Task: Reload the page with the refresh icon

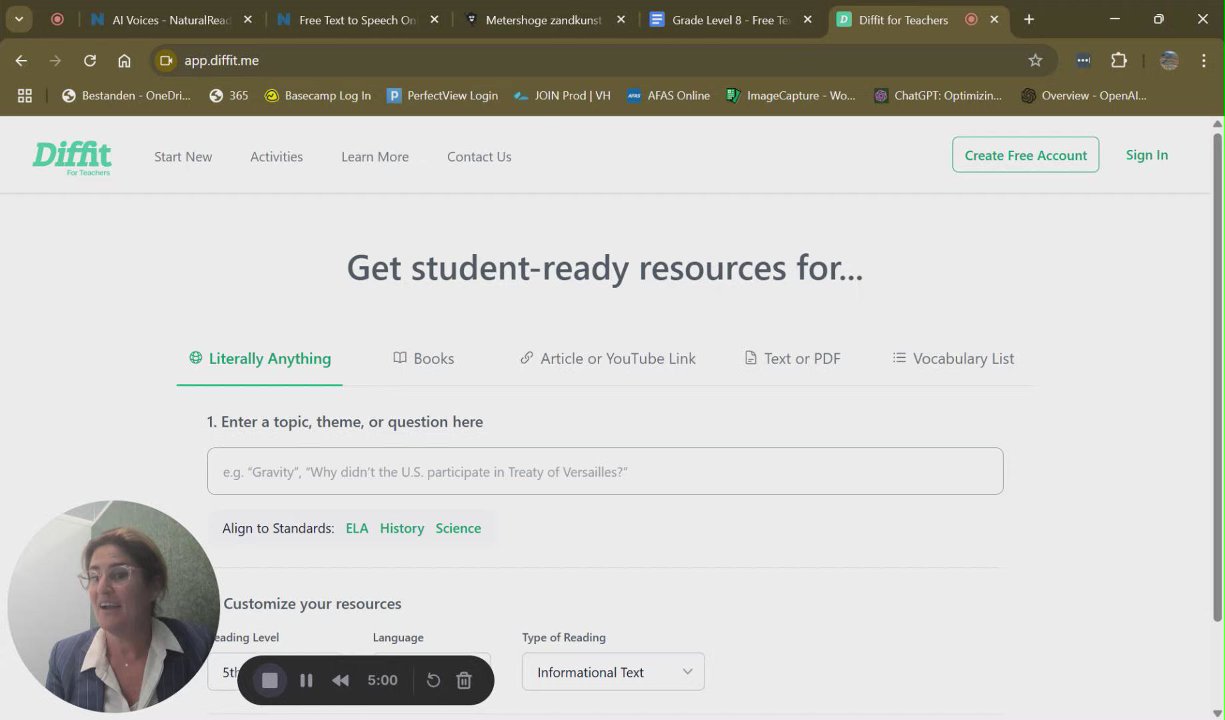Action: (90, 60)
